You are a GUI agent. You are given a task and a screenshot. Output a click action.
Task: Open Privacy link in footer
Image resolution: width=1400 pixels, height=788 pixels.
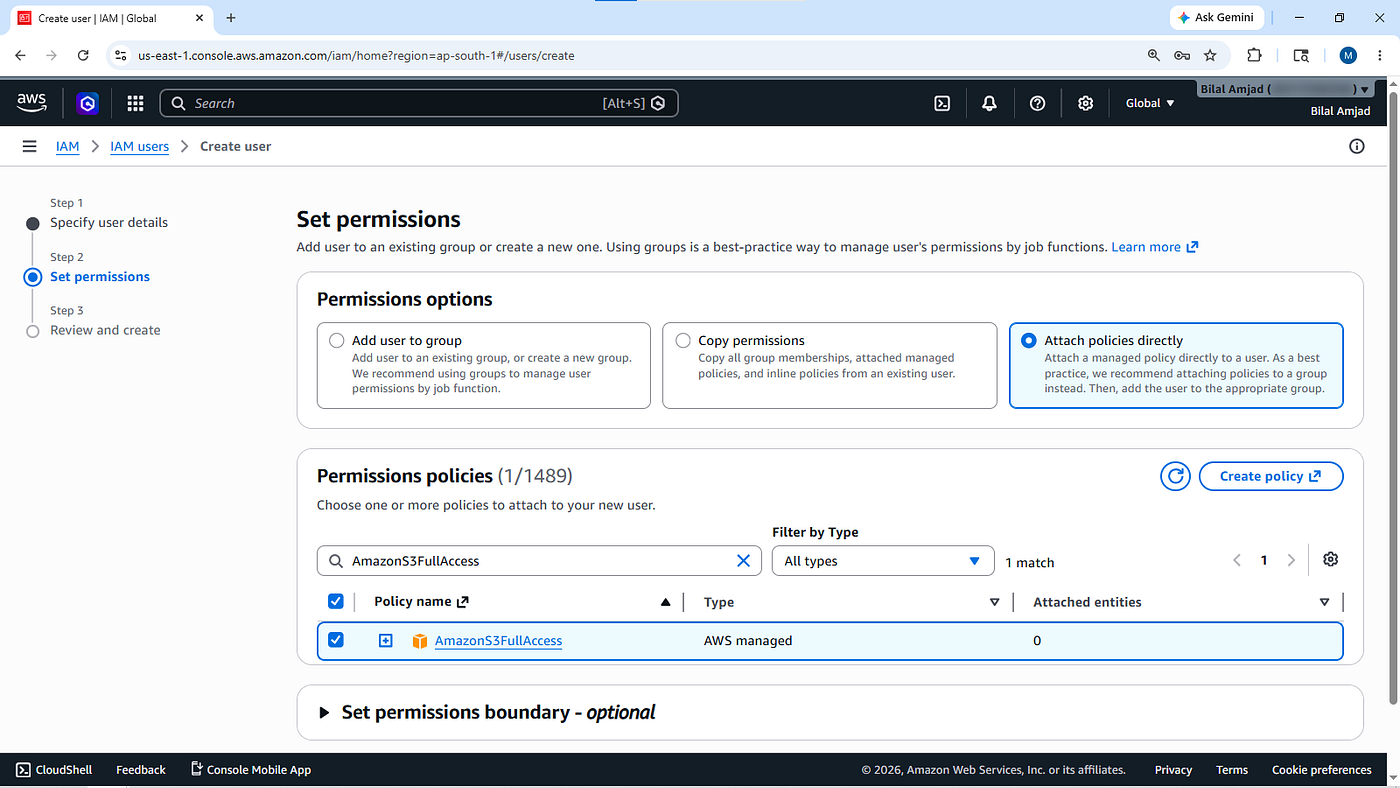click(1173, 770)
